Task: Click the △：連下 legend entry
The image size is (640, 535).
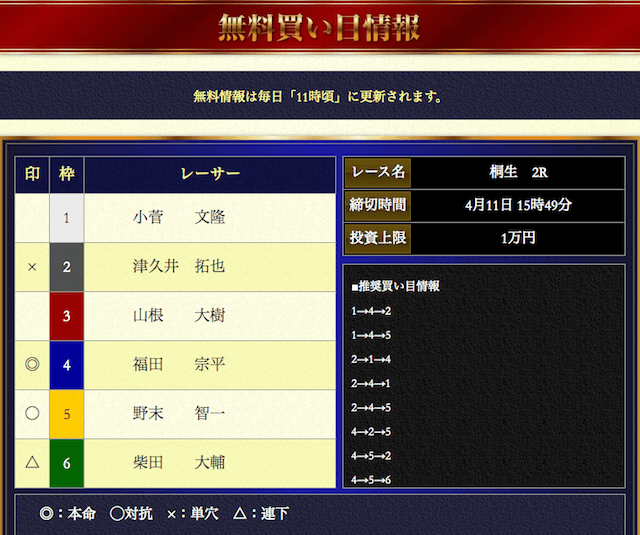Action: click(x=261, y=513)
